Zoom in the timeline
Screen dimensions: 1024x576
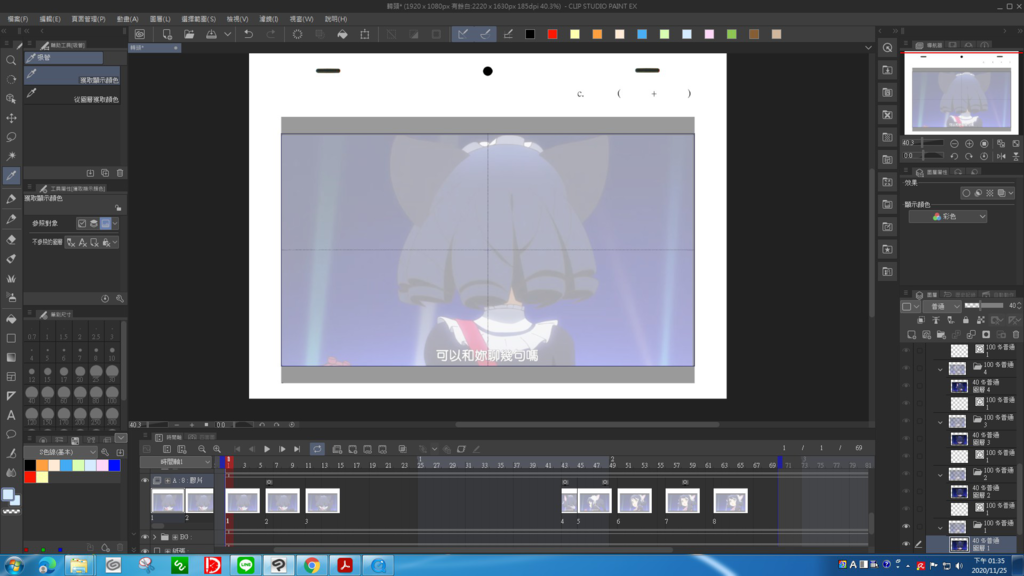[x=217, y=449]
